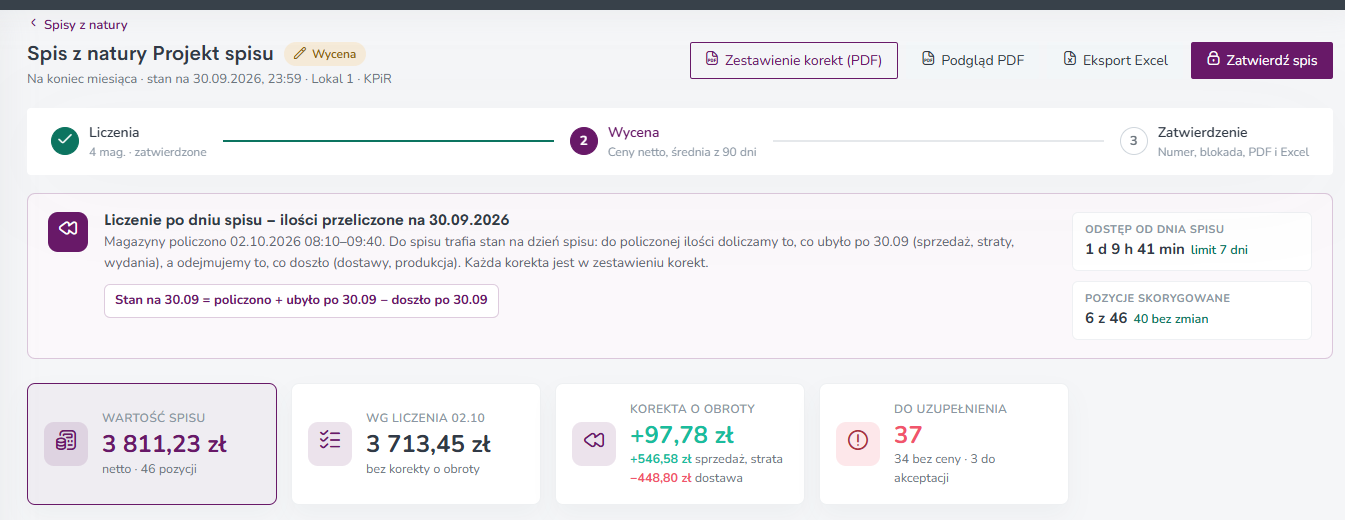Click the Odstęp od dnia spisu info box
The width and height of the screenshot is (1345, 520).
click(x=1191, y=241)
